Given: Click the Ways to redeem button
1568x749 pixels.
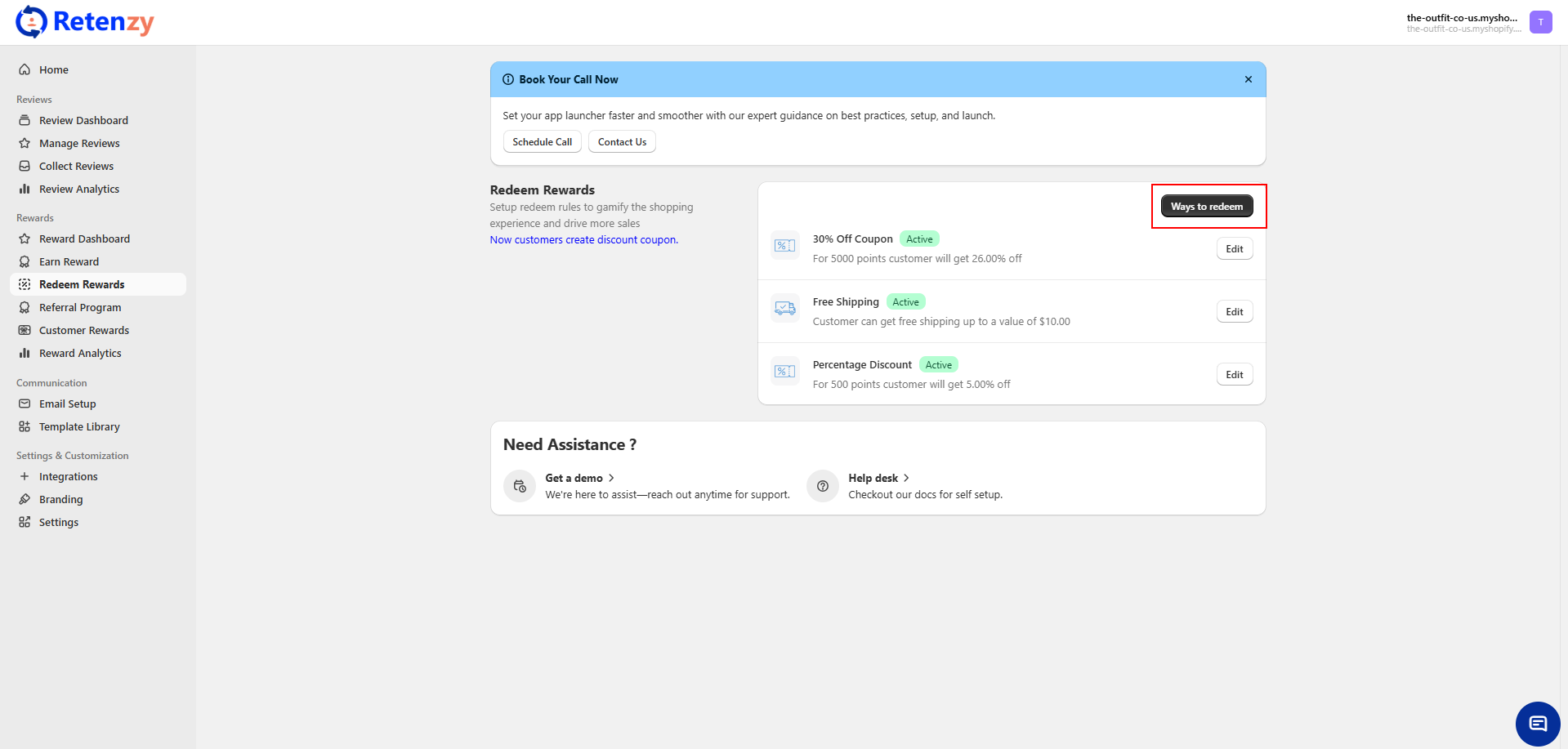Looking at the screenshot, I should pyautogui.click(x=1206, y=207).
